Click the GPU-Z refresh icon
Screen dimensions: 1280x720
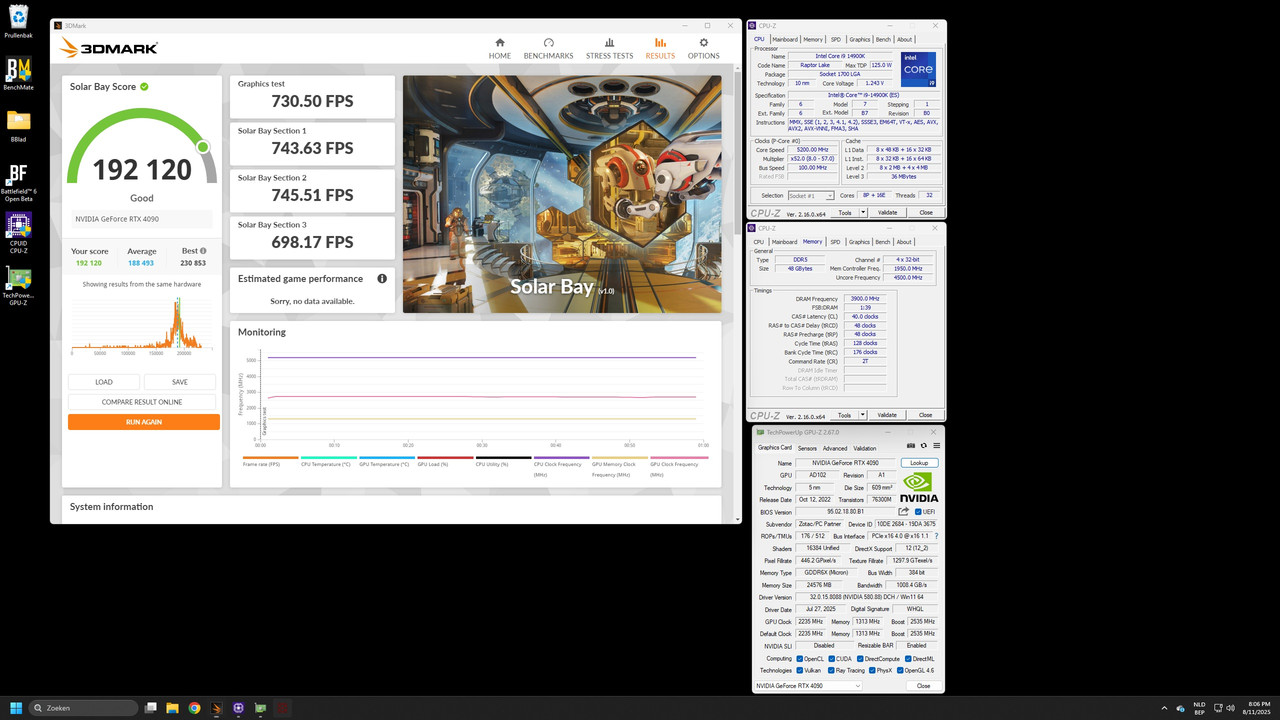coord(923,446)
